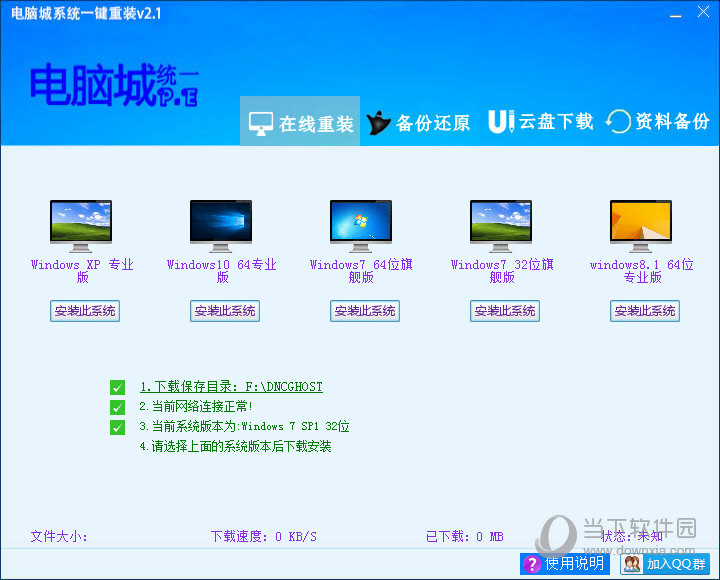Click the purple question mark help icon
720x580 pixels.
click(x=532, y=564)
